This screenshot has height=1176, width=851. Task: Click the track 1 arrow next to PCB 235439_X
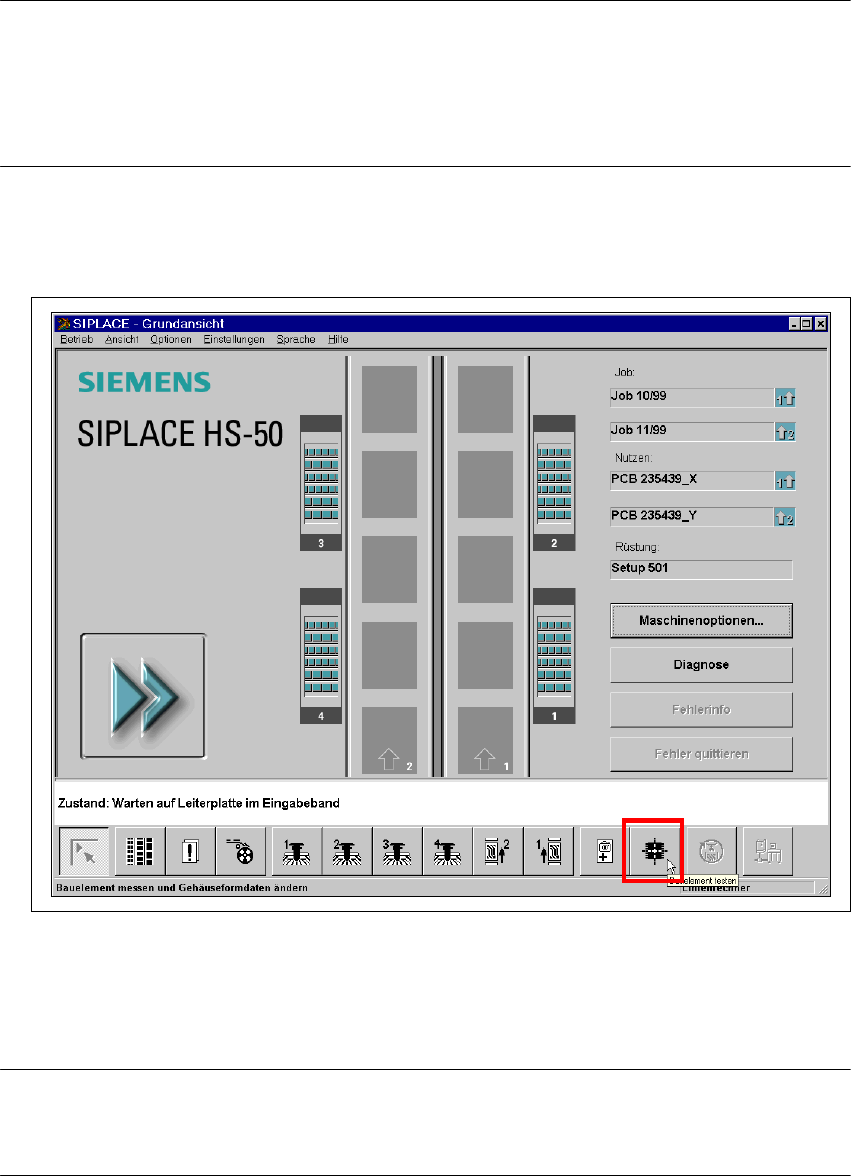pyautogui.click(x=785, y=482)
